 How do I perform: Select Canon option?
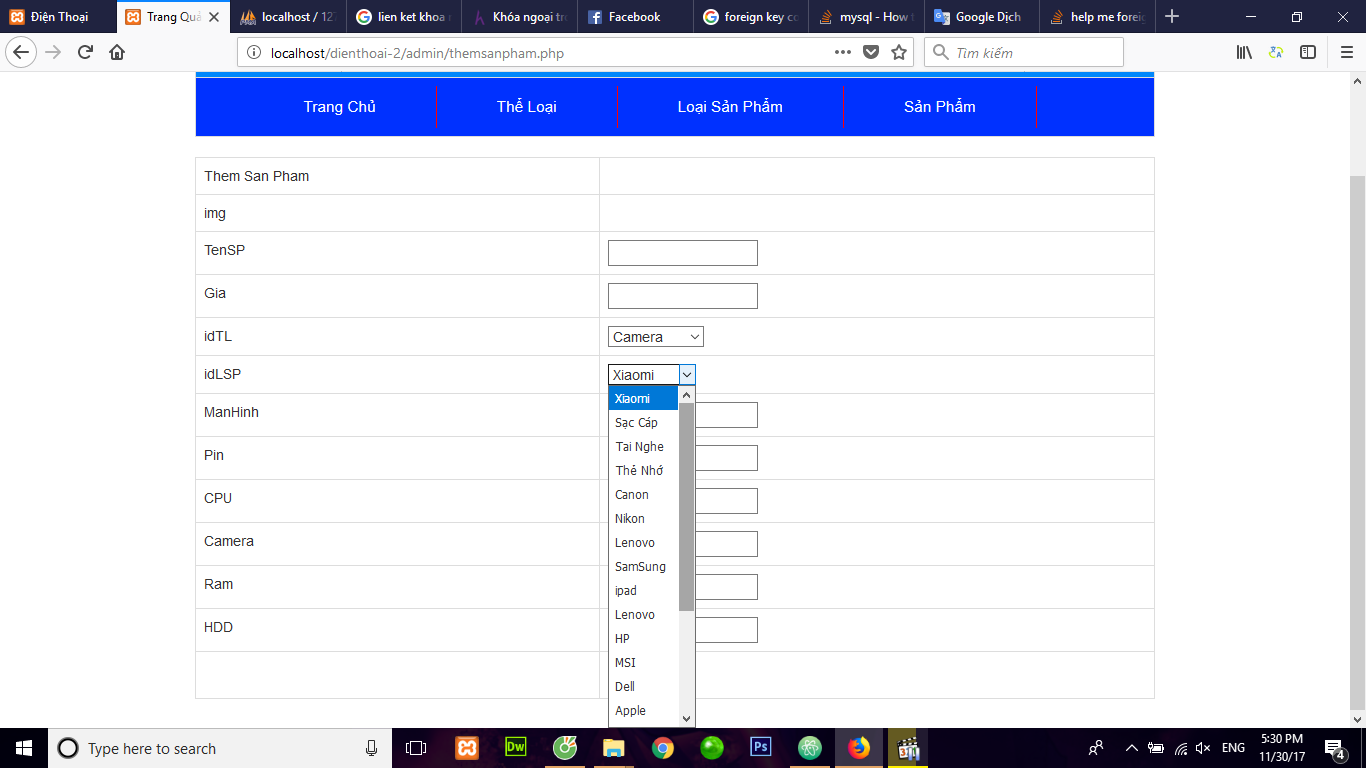pos(644,495)
